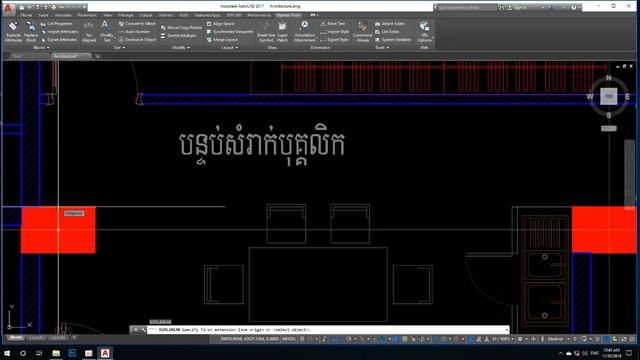The width and height of the screenshot is (640, 360).
Task: Toggle grid display in status bar
Action: (302, 339)
